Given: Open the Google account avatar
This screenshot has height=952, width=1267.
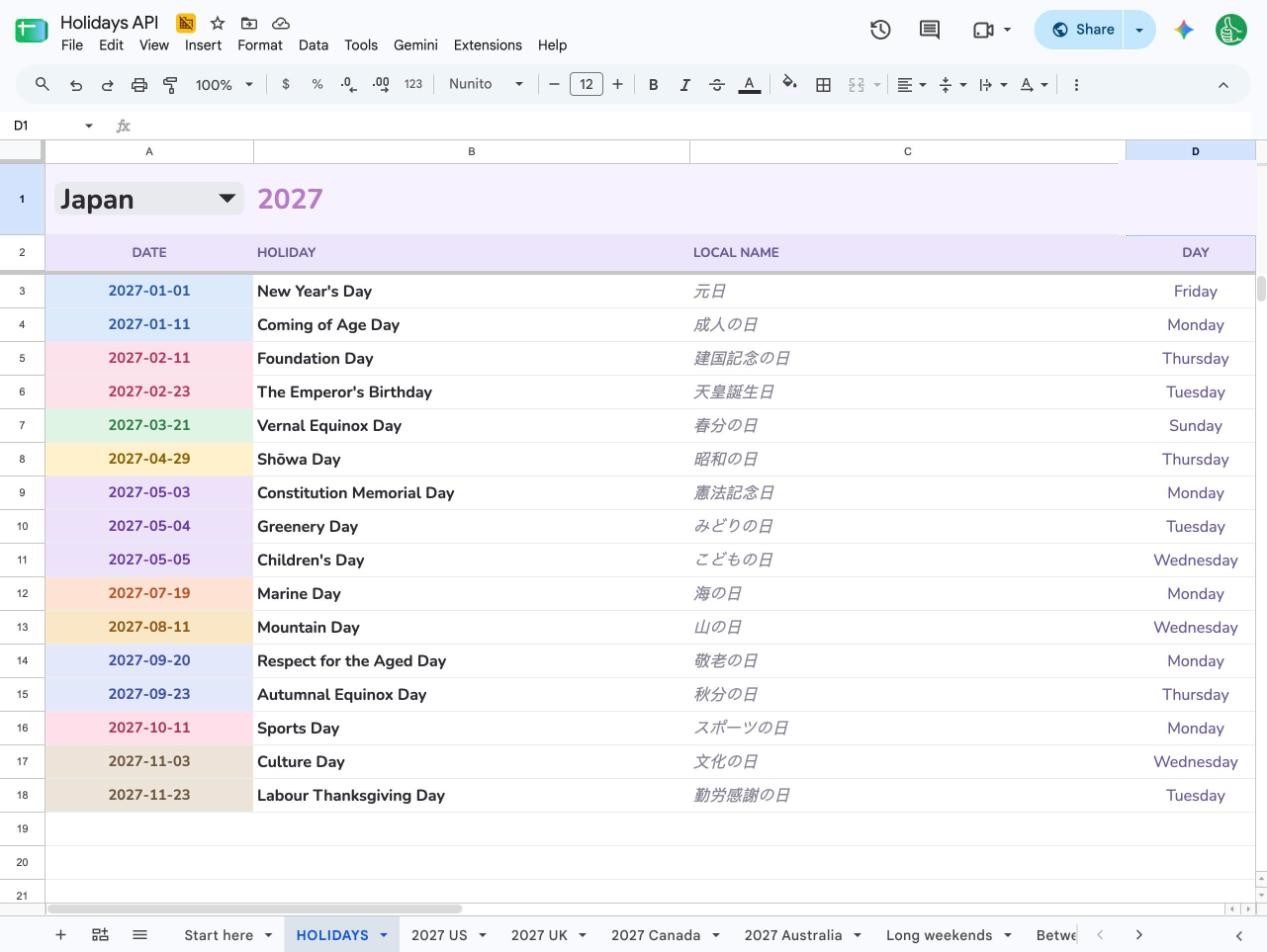Looking at the screenshot, I should (x=1231, y=30).
